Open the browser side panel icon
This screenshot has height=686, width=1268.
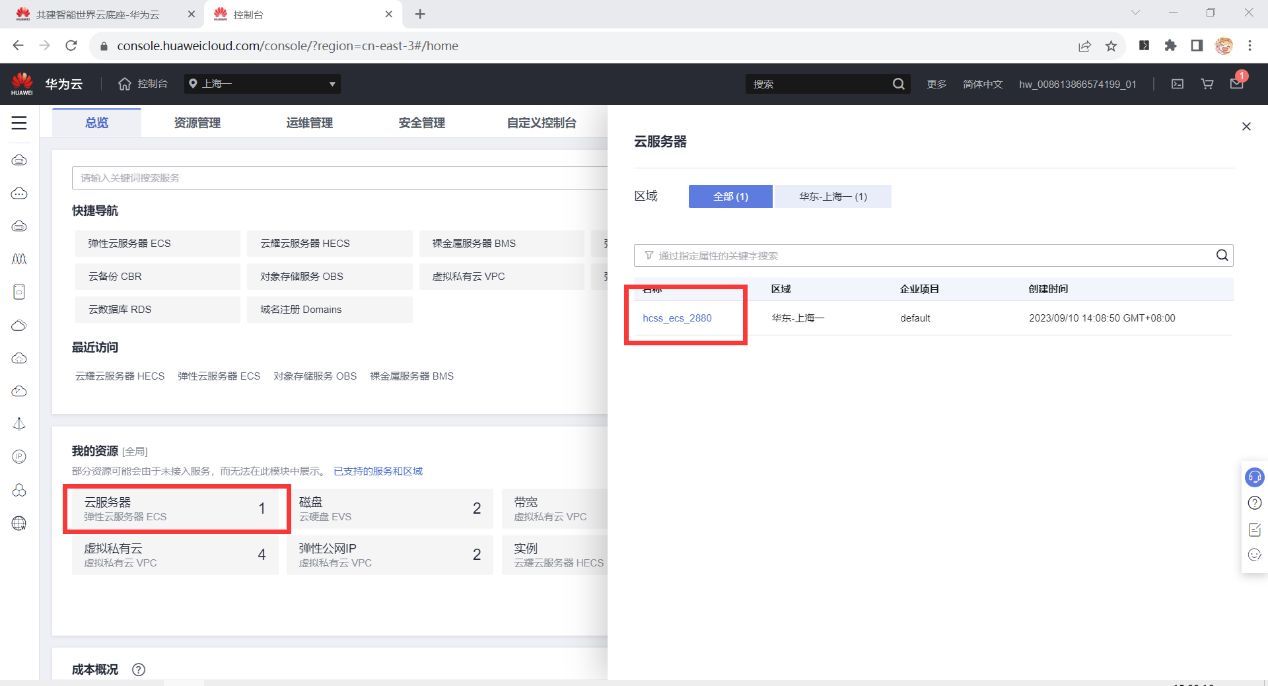1196,45
